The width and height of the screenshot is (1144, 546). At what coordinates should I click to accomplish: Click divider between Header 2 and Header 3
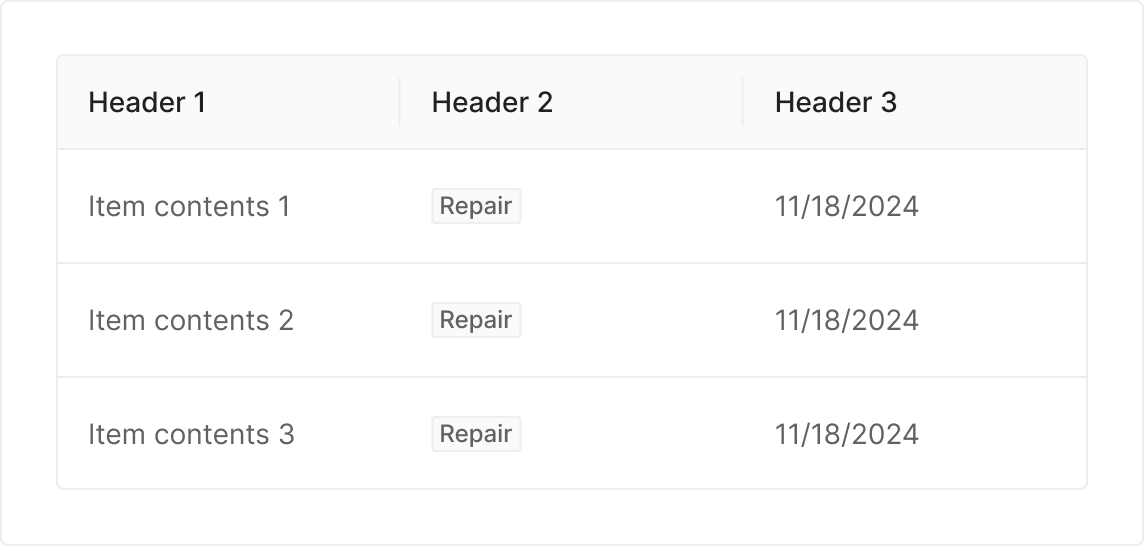click(x=743, y=102)
